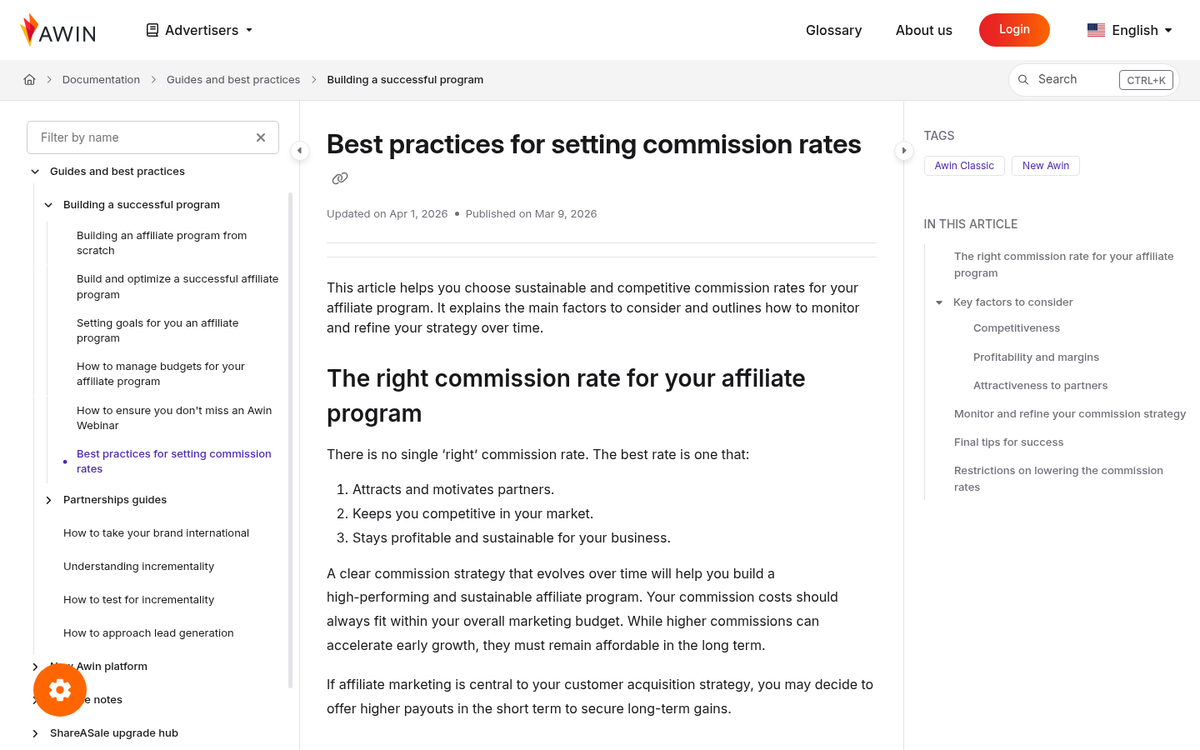1200x750 pixels.
Task: Collapse the left sidebar with its arrow
Action: pyautogui.click(x=299, y=150)
